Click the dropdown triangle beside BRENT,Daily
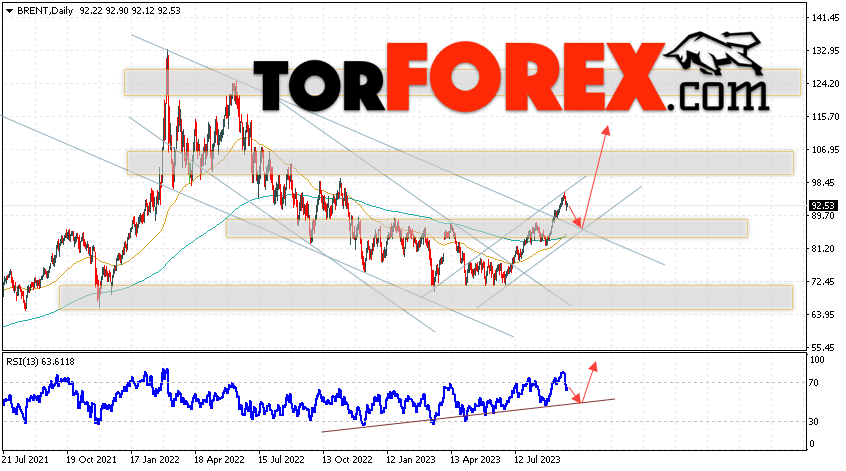Viewport: 846px width, 471px height. pos(9,11)
